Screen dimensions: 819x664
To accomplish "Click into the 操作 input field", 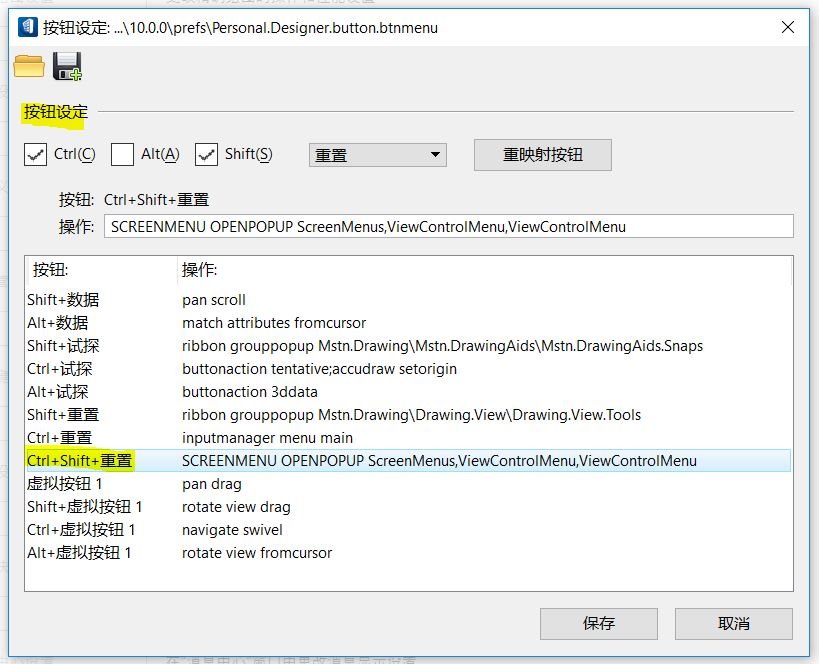I will coord(449,226).
